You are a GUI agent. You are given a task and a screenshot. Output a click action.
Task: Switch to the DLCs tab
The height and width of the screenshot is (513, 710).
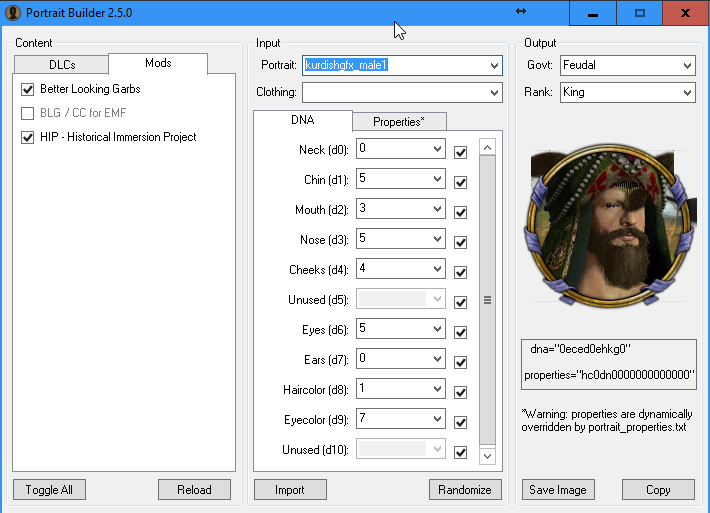click(x=62, y=65)
